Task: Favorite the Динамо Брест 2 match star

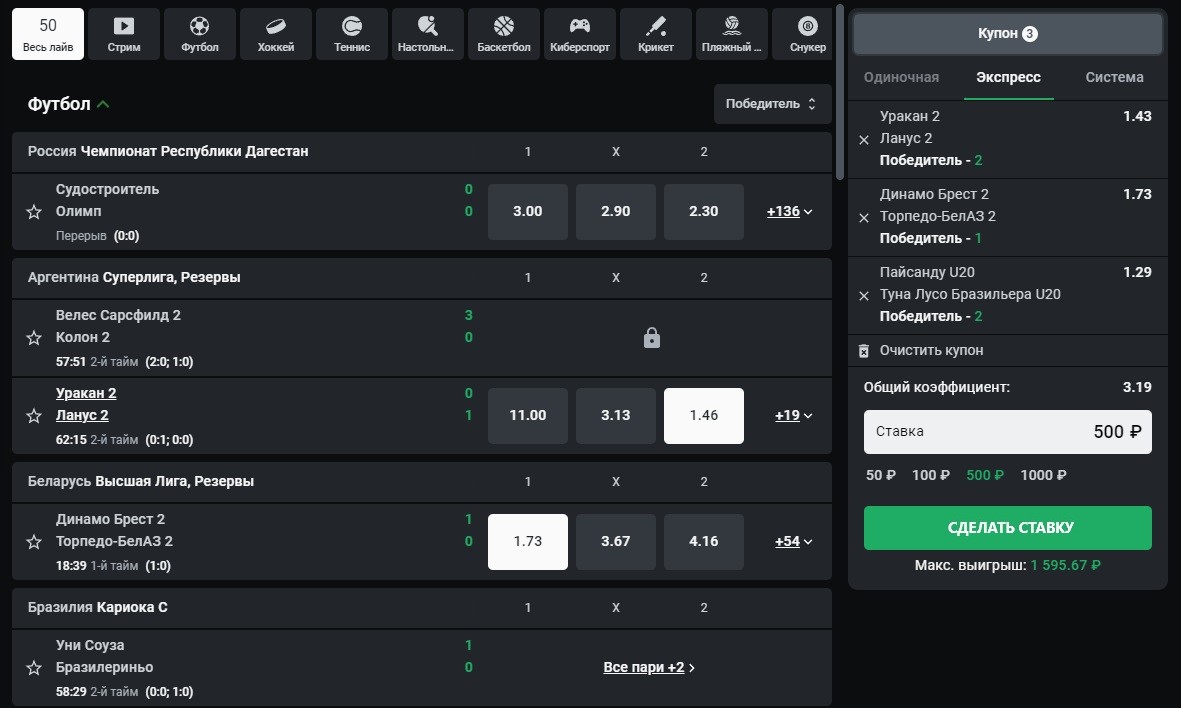Action: (34, 542)
